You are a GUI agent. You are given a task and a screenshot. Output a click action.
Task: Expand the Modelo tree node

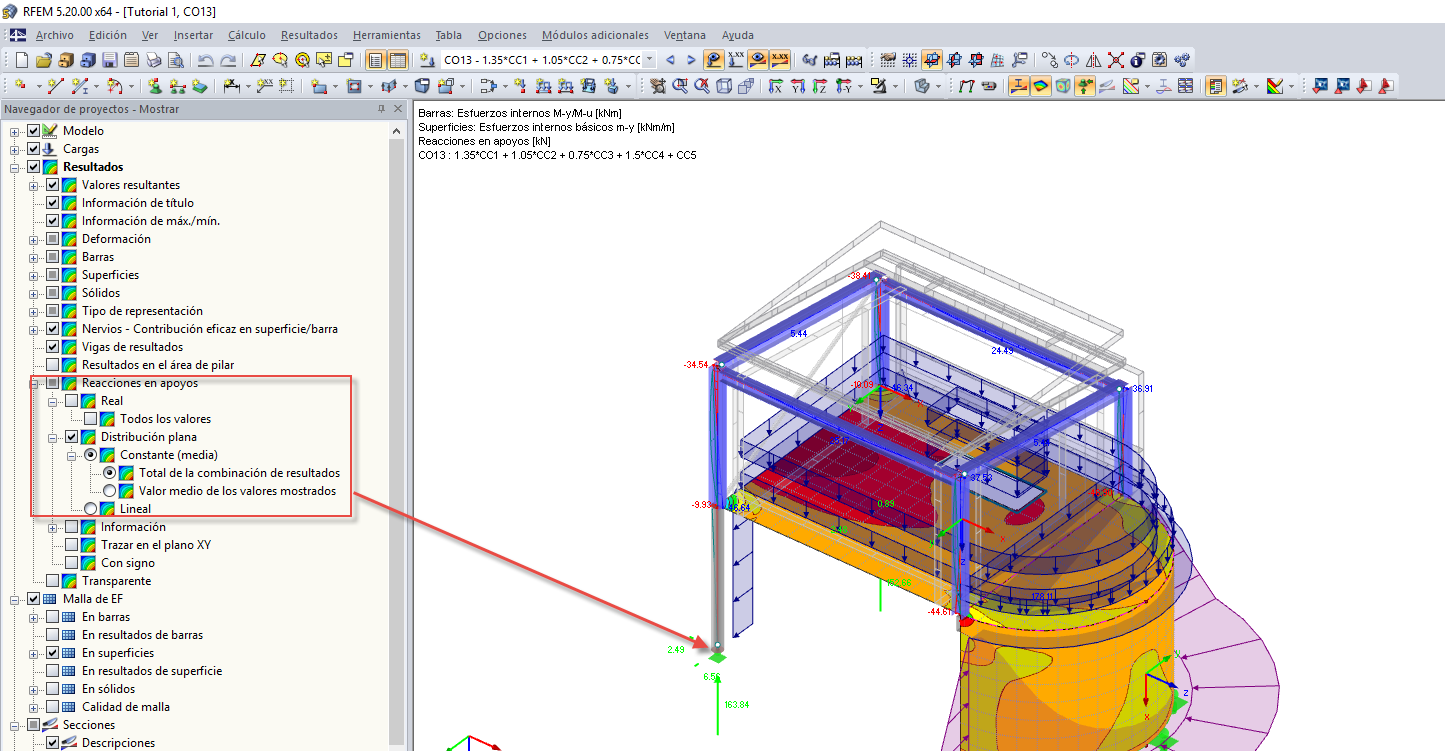(15, 131)
